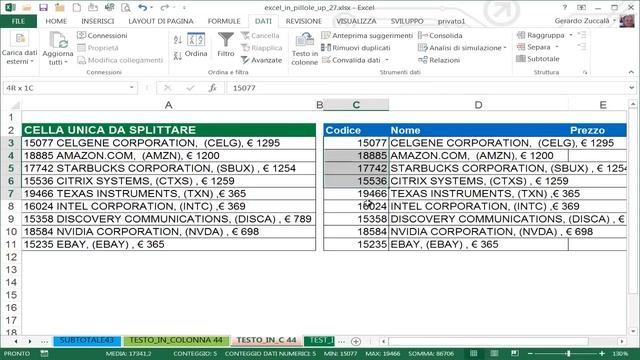Switch to Page Break Preview in status bar
640x360 pixels.
coord(515,353)
